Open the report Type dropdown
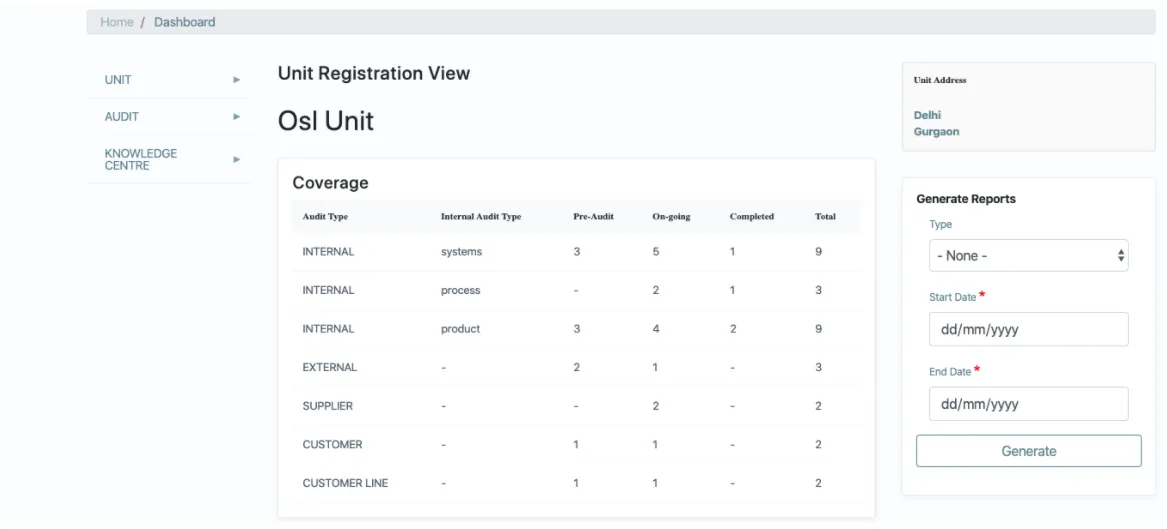Viewport: 1167px width, 529px height. tap(1029, 255)
